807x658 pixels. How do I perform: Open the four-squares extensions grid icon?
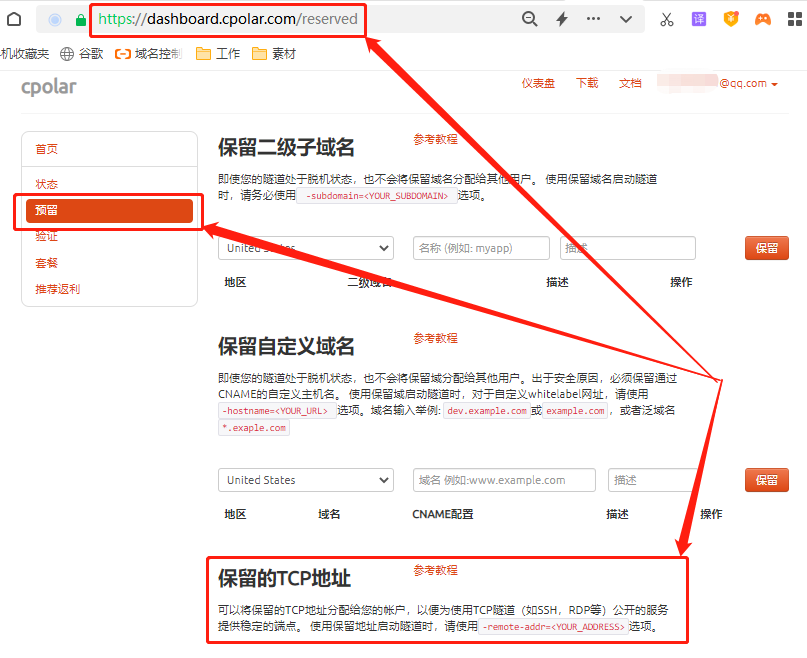[x=795, y=19]
